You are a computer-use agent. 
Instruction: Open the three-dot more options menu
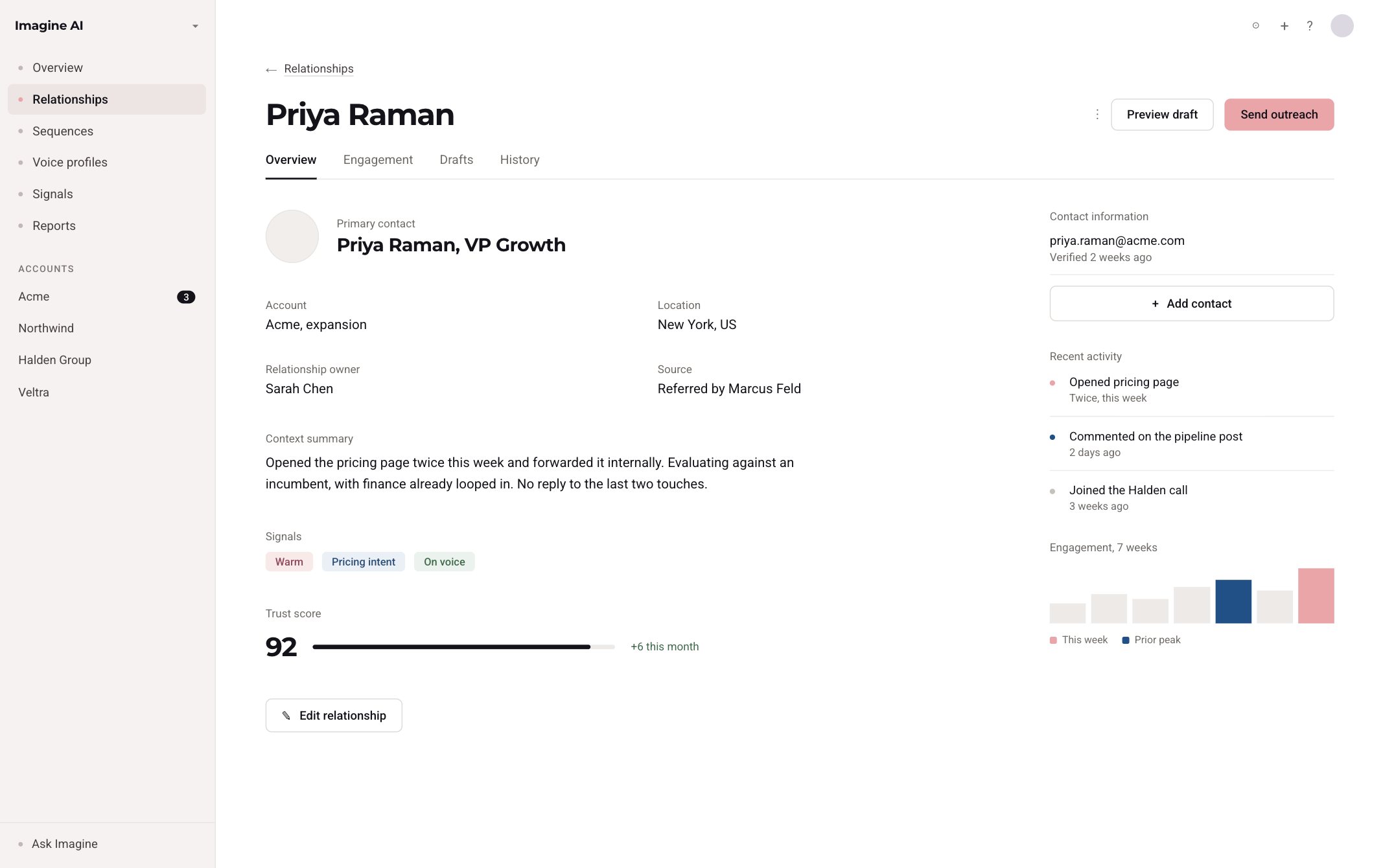coord(1097,115)
